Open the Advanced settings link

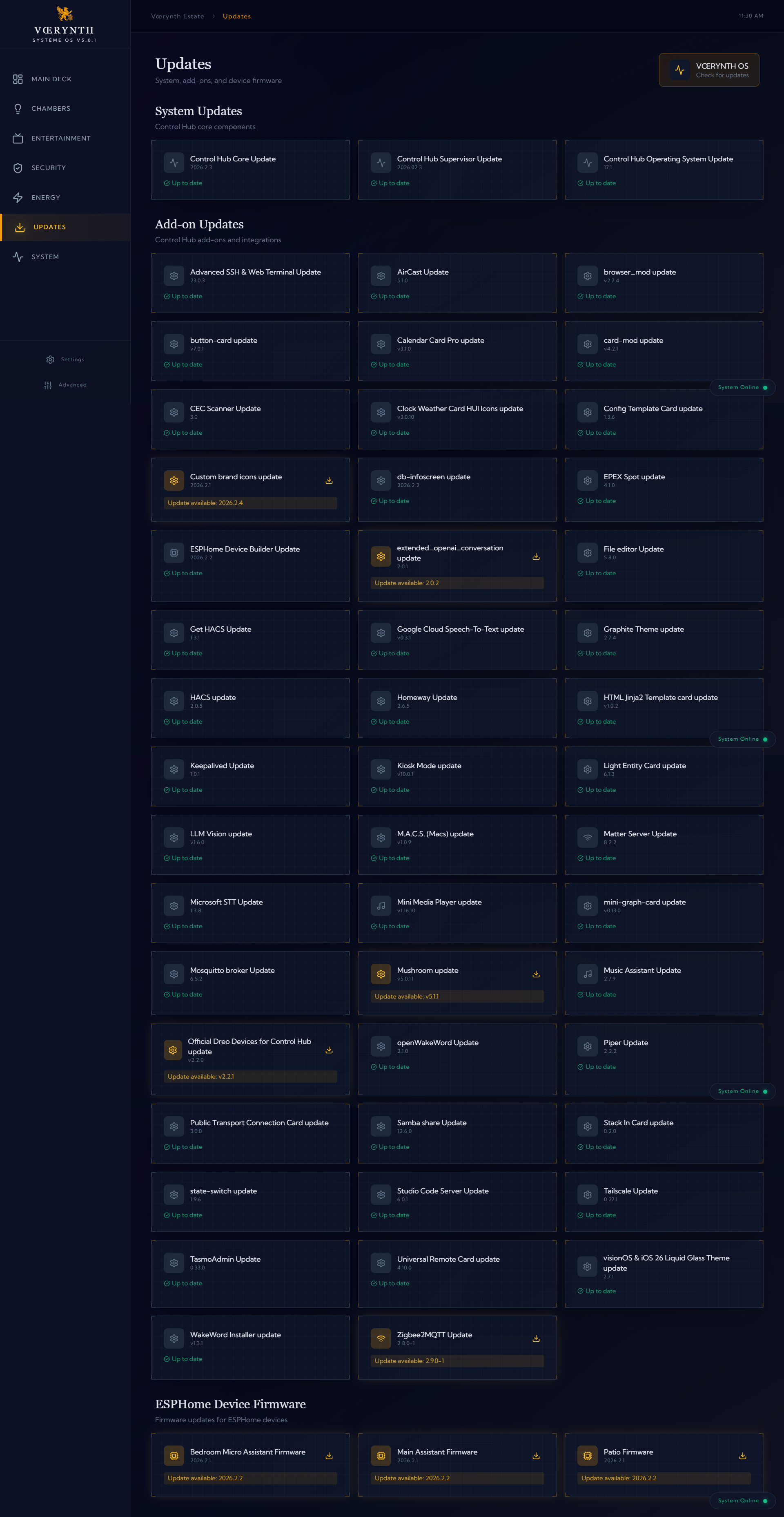[x=72, y=384]
